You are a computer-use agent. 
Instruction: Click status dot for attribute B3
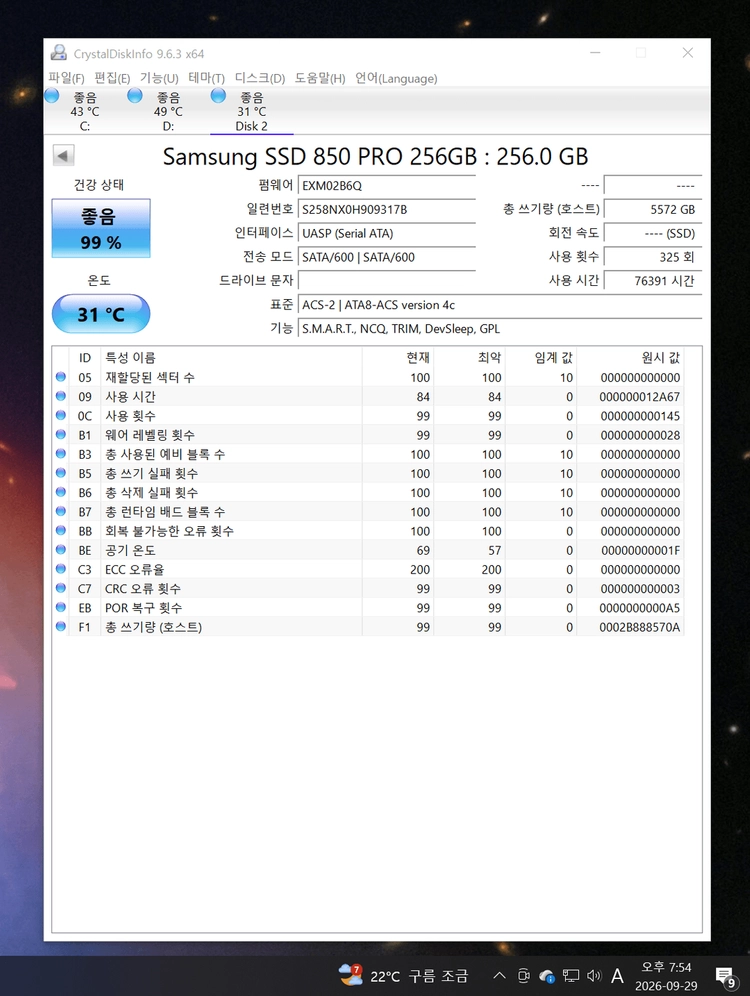61,454
